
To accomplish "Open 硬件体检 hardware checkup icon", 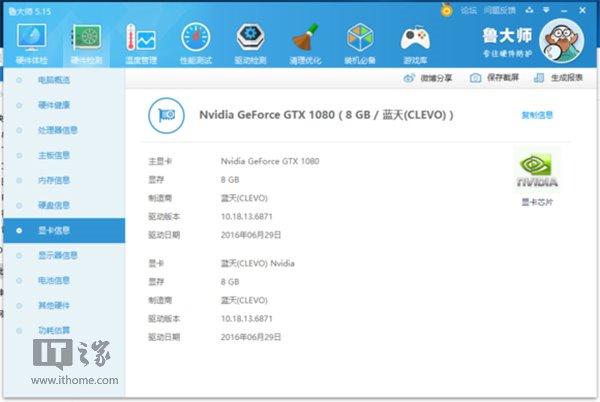I will pyautogui.click(x=30, y=40).
